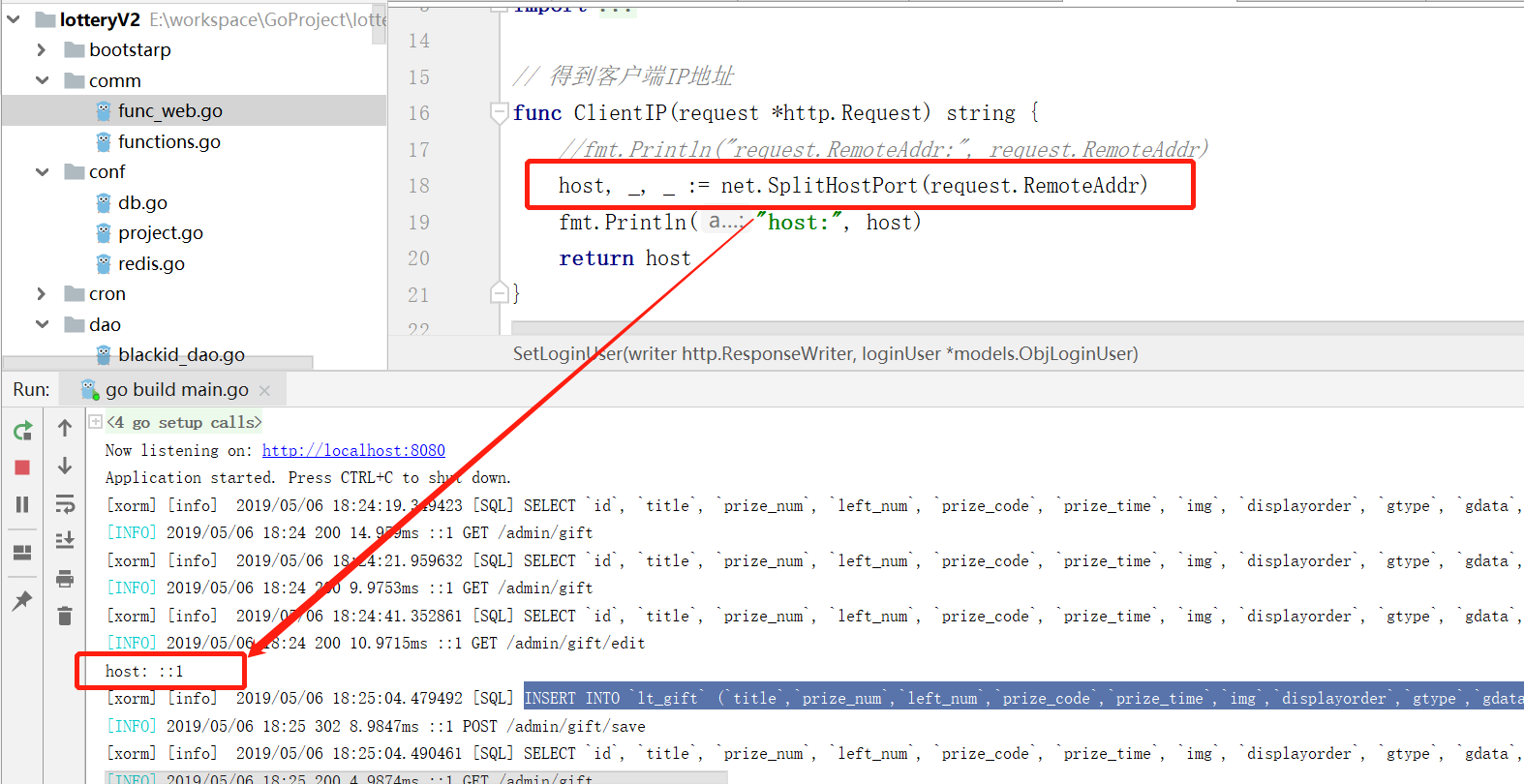Collapse the comm folder
The height and width of the screenshot is (784, 1524).
click(x=42, y=80)
